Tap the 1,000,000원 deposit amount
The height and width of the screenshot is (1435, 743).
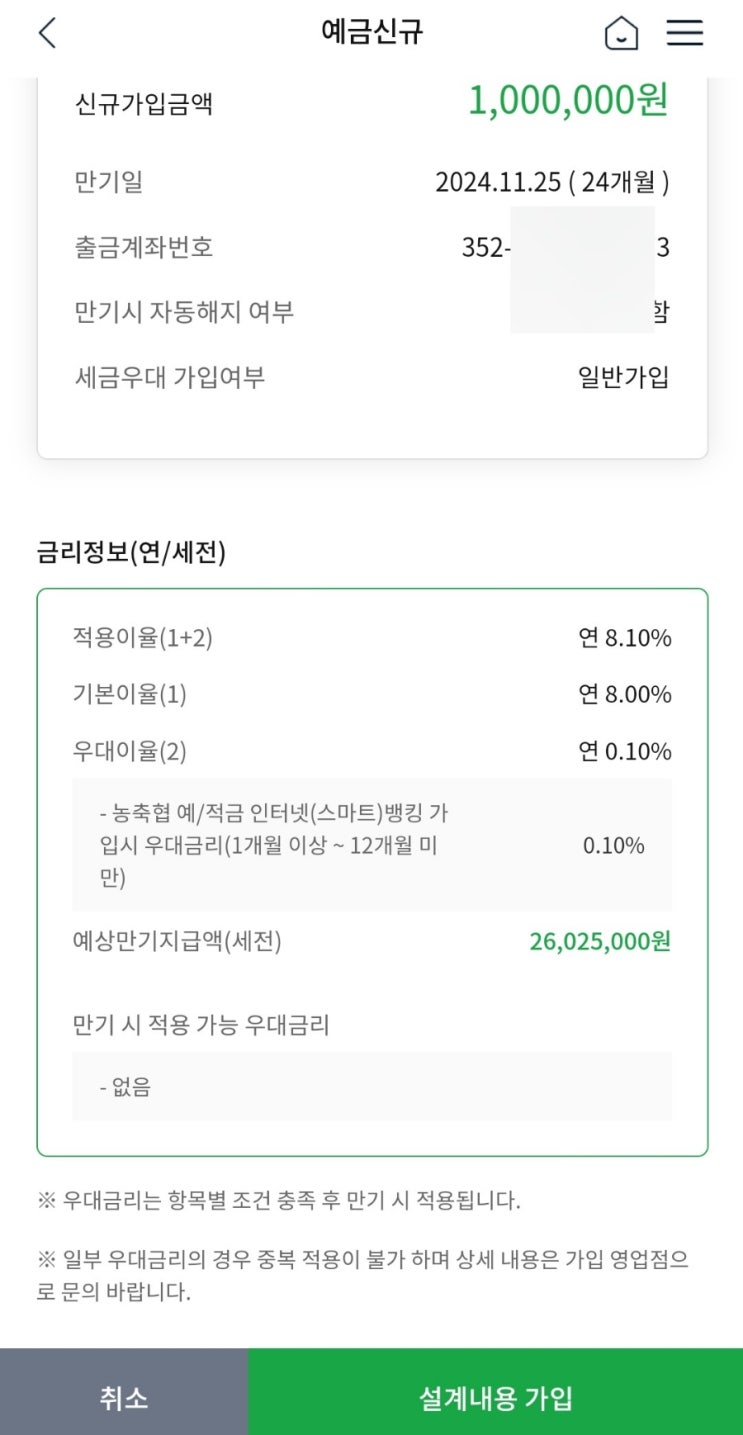pyautogui.click(x=567, y=101)
